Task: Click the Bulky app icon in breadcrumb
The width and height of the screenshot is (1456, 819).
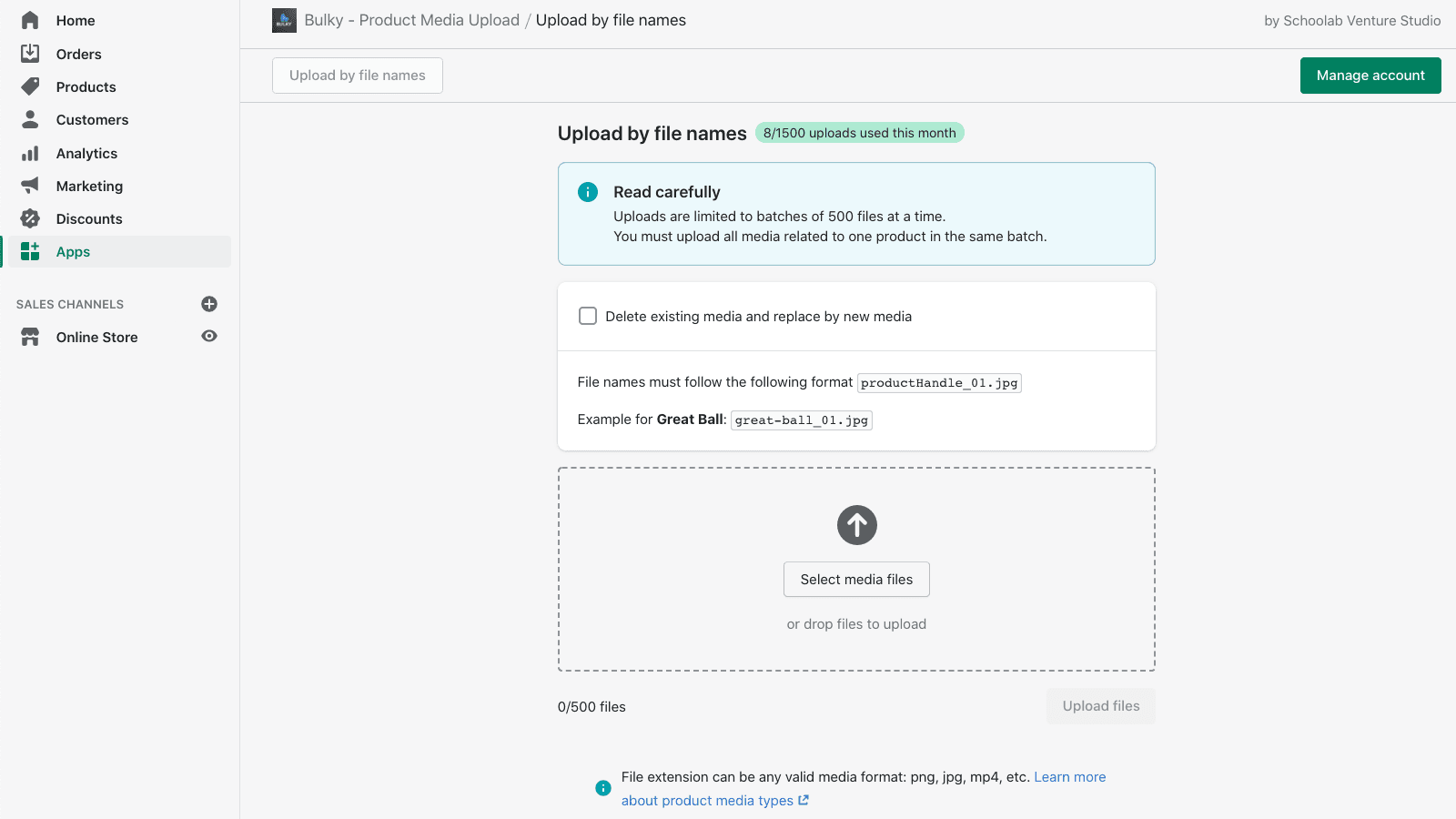Action: [284, 19]
